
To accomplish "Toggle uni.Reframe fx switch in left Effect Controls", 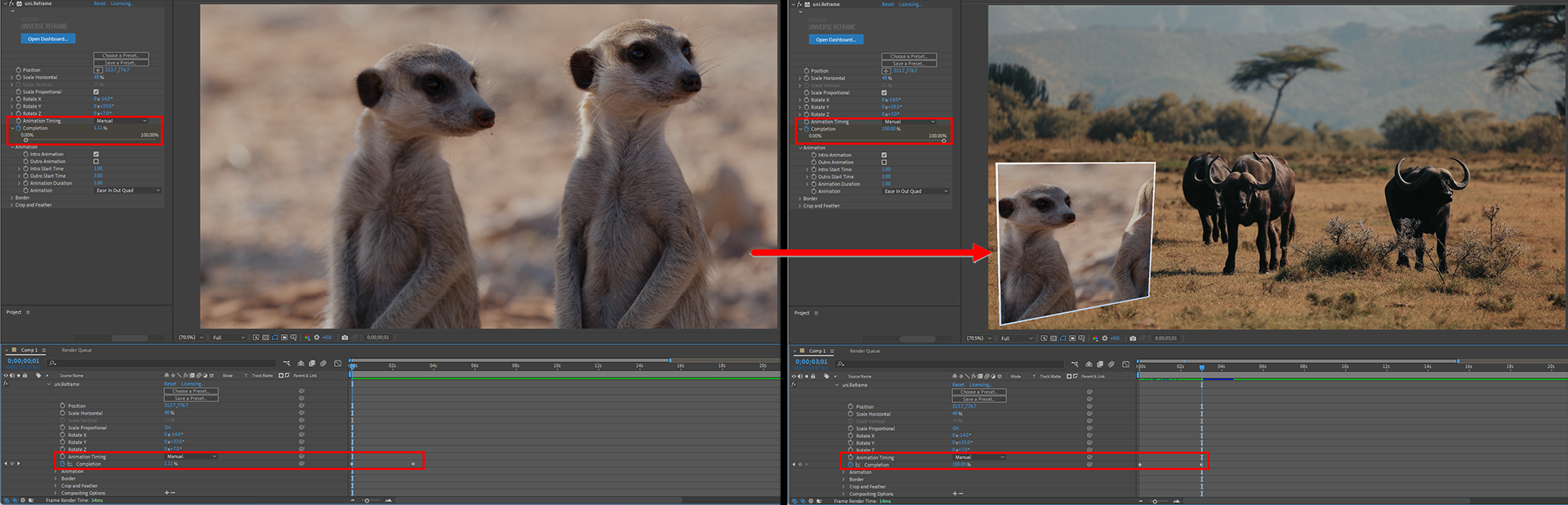I will 11,3.
